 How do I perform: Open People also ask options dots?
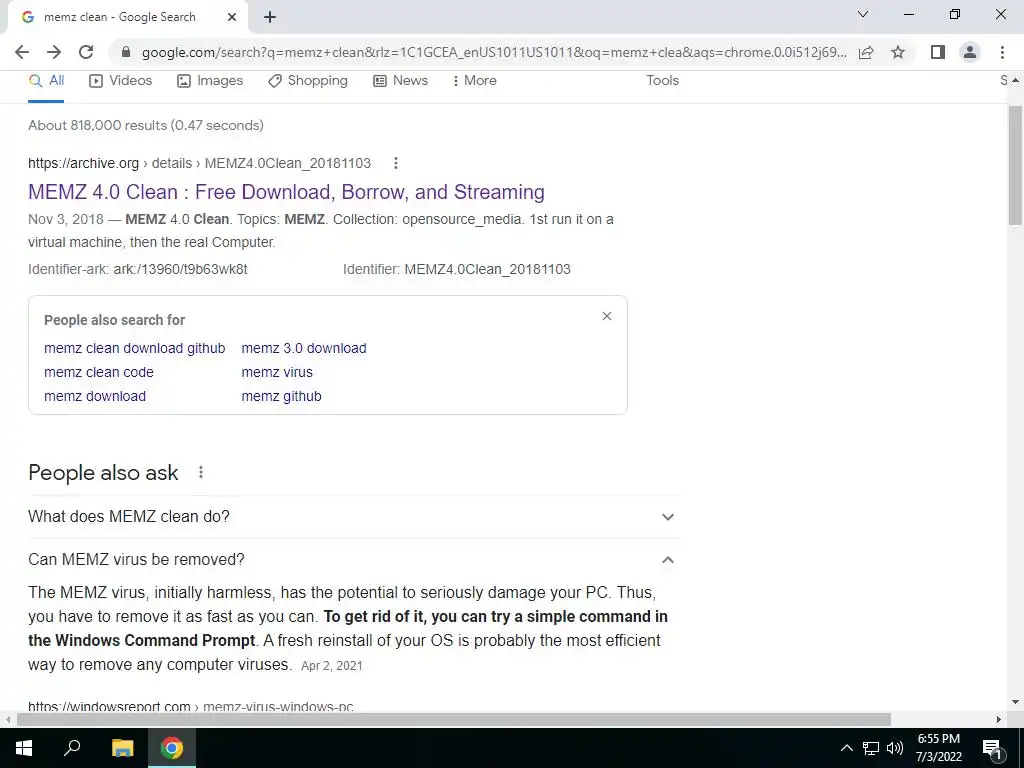(x=201, y=472)
